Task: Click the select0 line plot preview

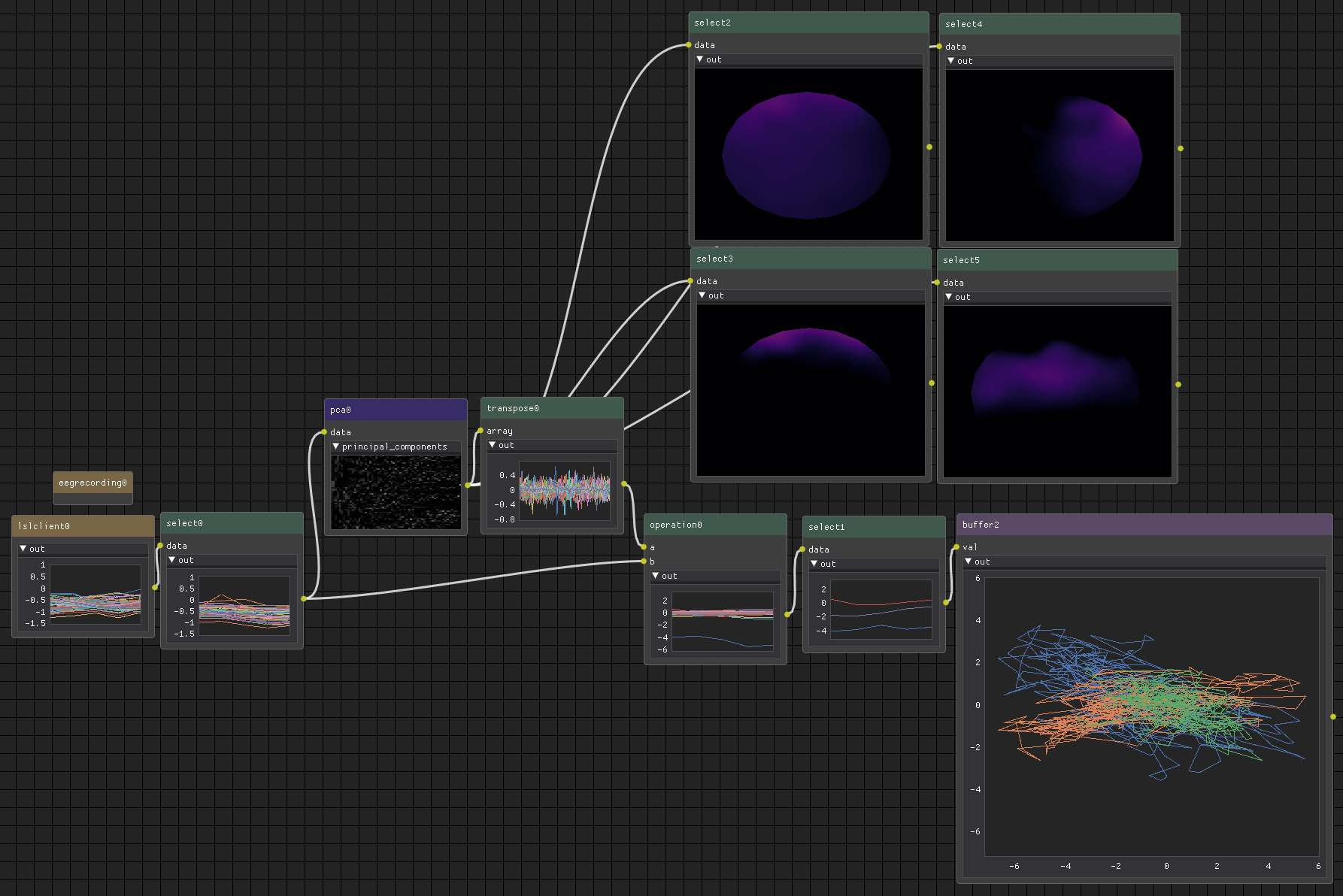Action: tap(244, 605)
